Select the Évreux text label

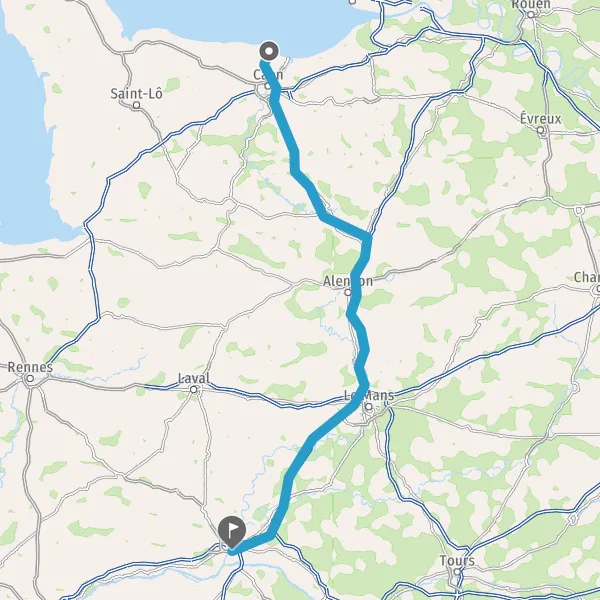[540, 119]
